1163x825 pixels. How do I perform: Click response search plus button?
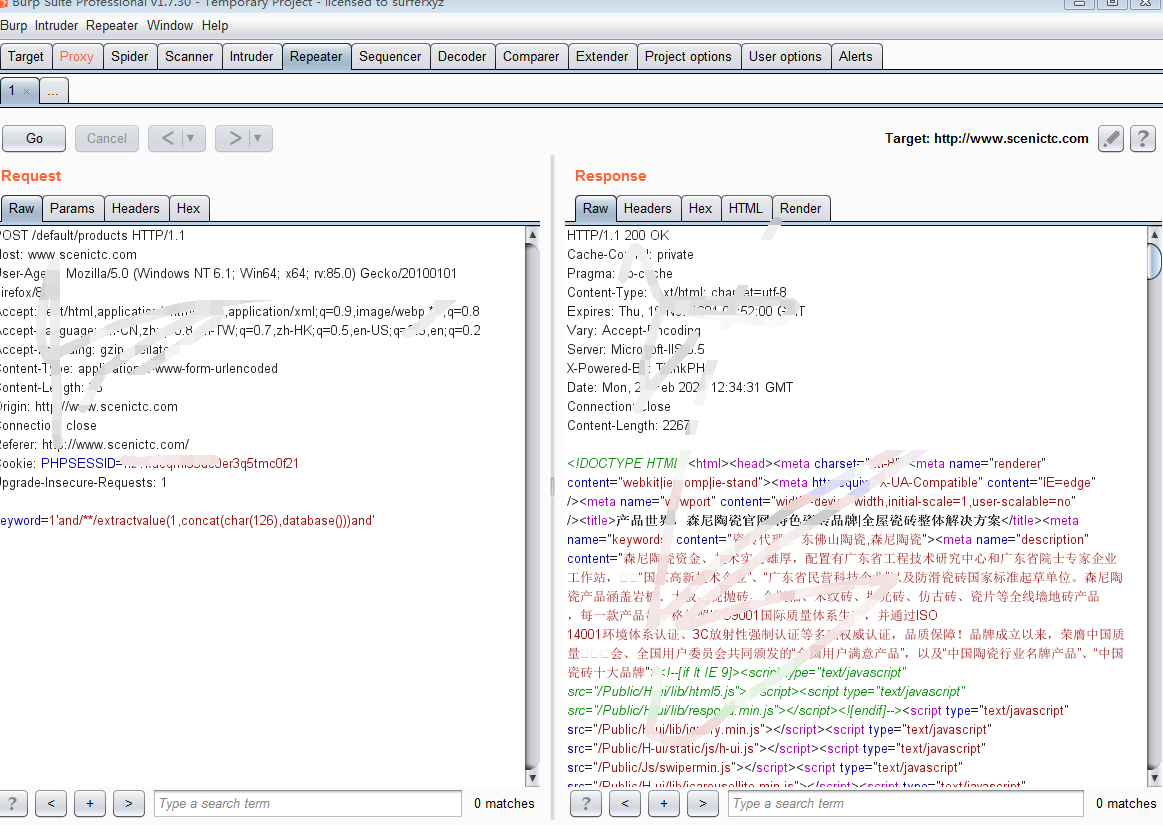(x=664, y=803)
